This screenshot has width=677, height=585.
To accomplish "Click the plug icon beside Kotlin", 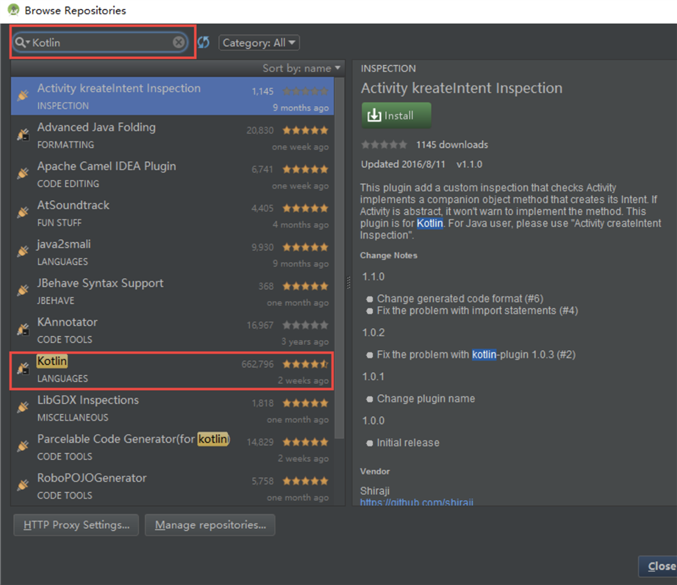I will pos(23,368).
